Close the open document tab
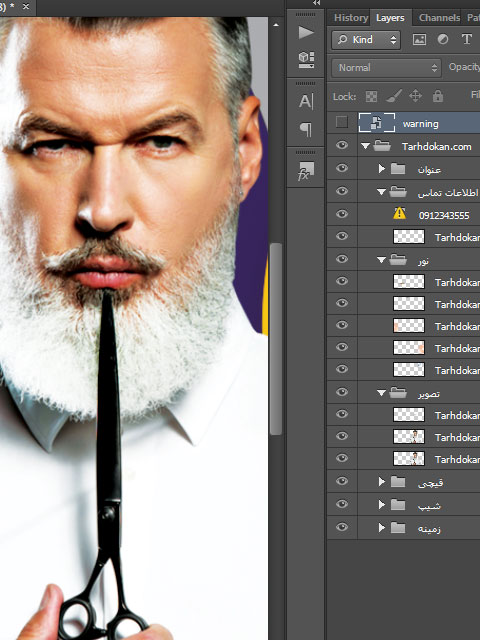 click(x=26, y=7)
